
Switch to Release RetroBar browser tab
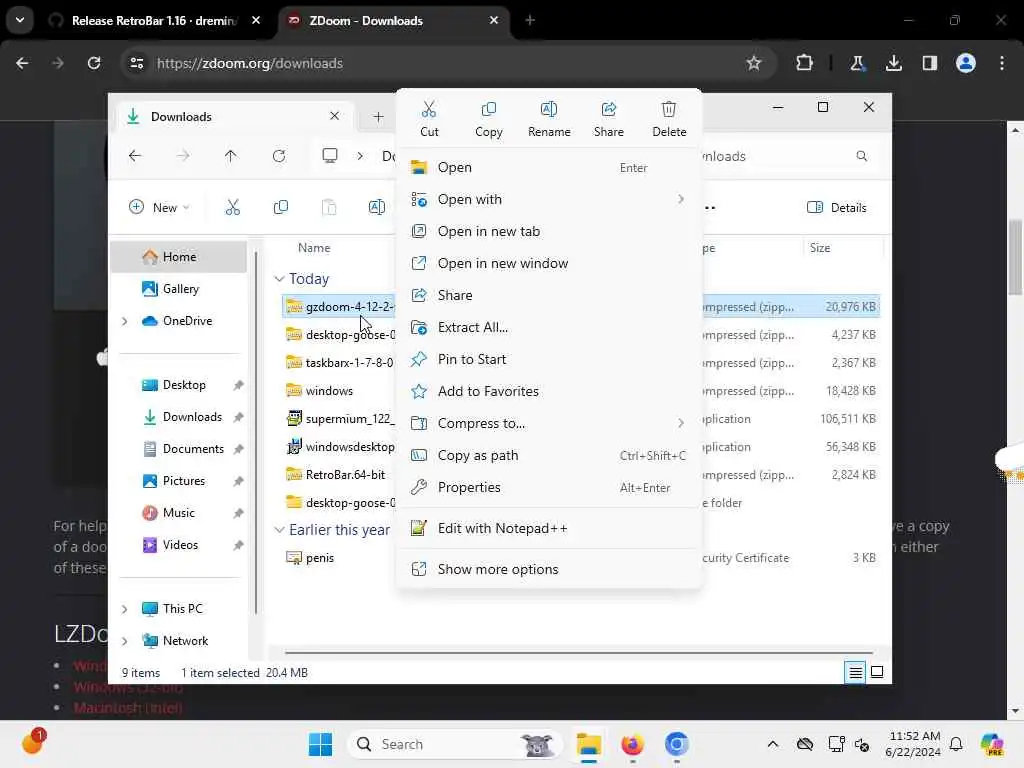(154, 21)
